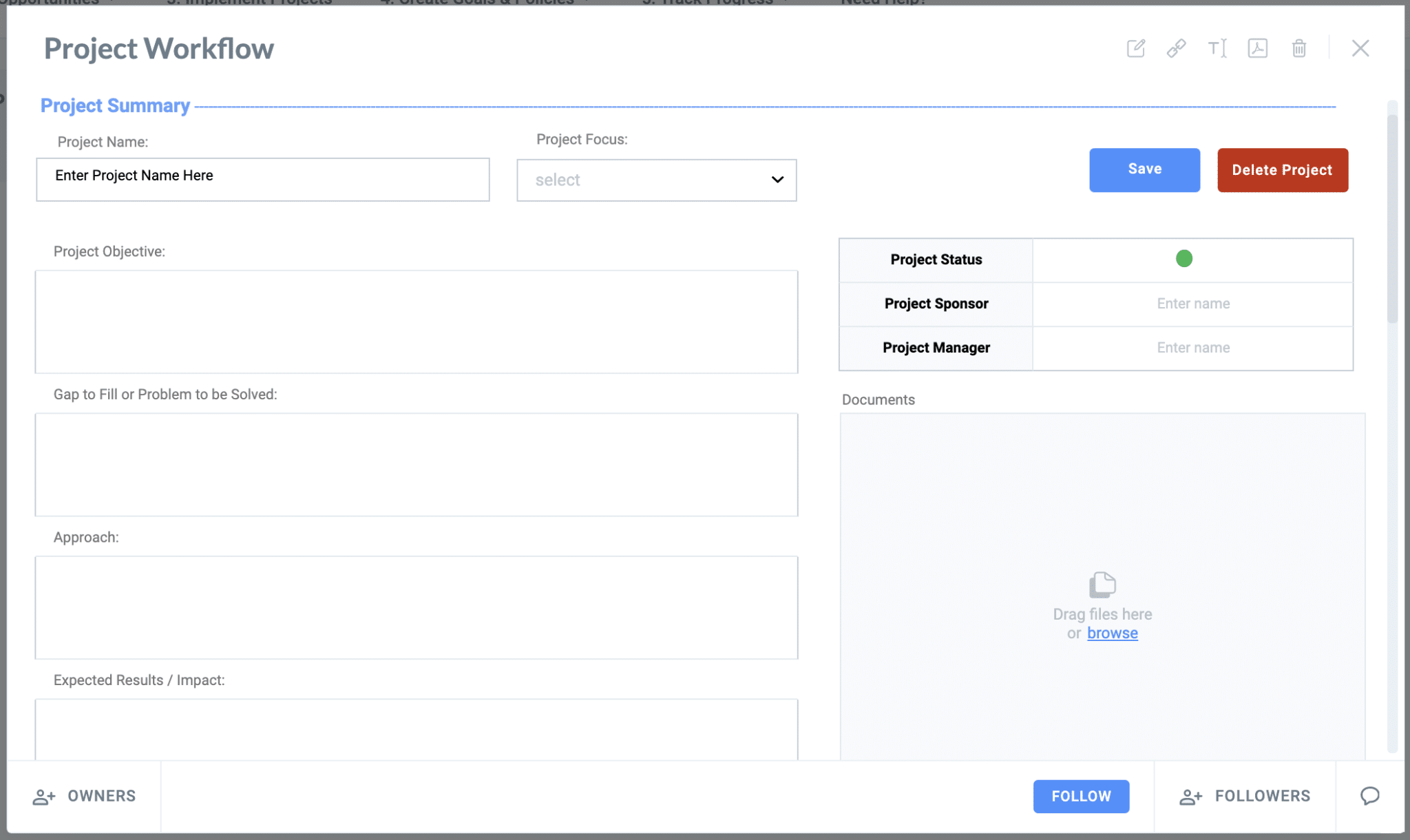Click the chain link icon
The width and height of the screenshot is (1410, 840).
pos(1176,48)
